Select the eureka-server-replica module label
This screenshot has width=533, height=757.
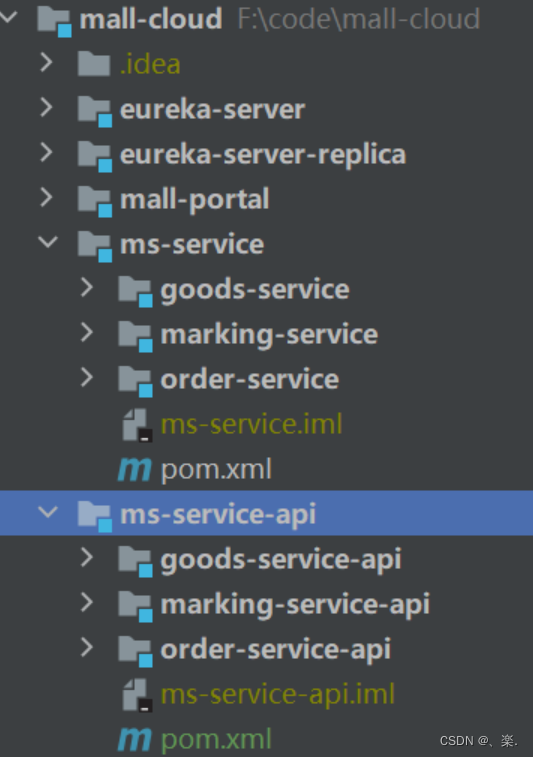coord(263,155)
